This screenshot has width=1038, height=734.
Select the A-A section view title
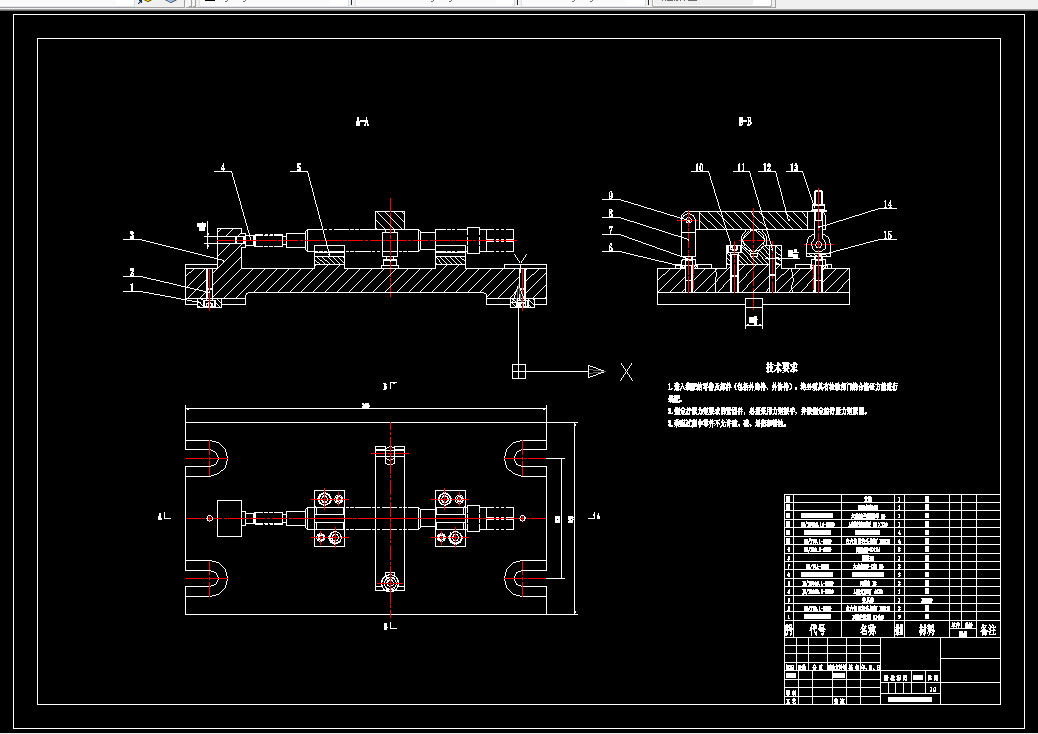click(362, 122)
